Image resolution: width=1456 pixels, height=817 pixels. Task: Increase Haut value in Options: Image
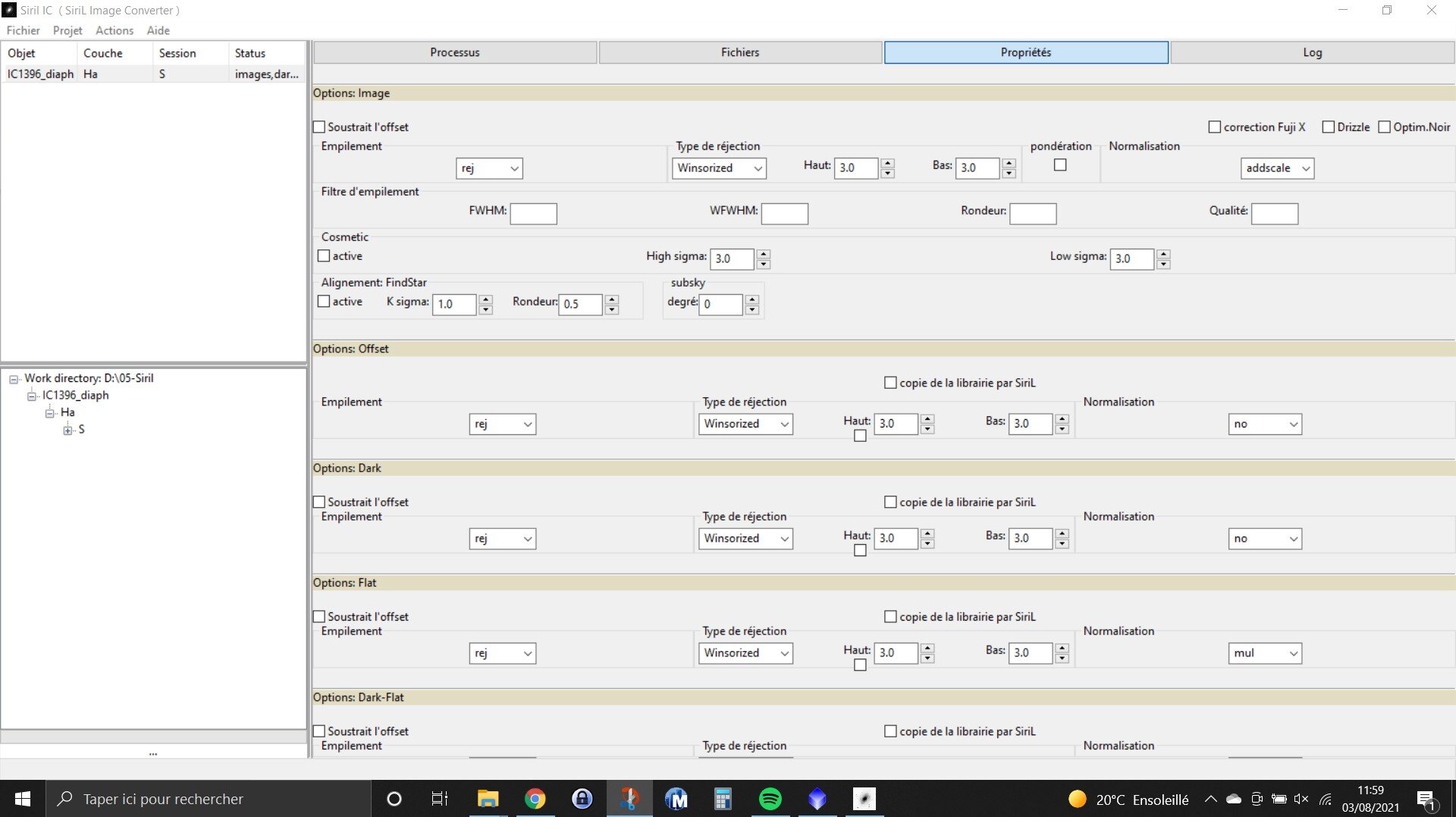tap(888, 163)
